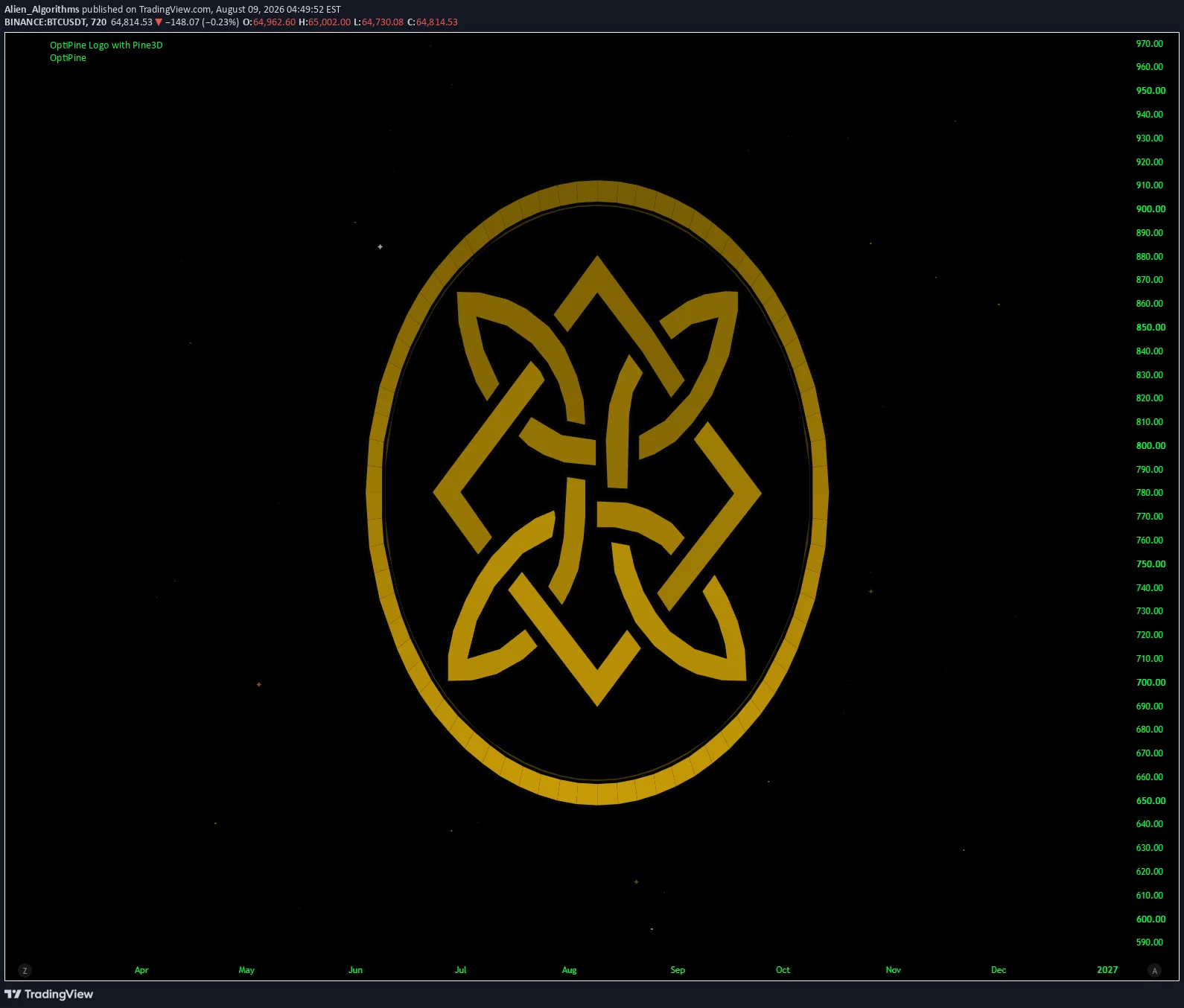Click the 650.00 price axis label

(1150, 801)
